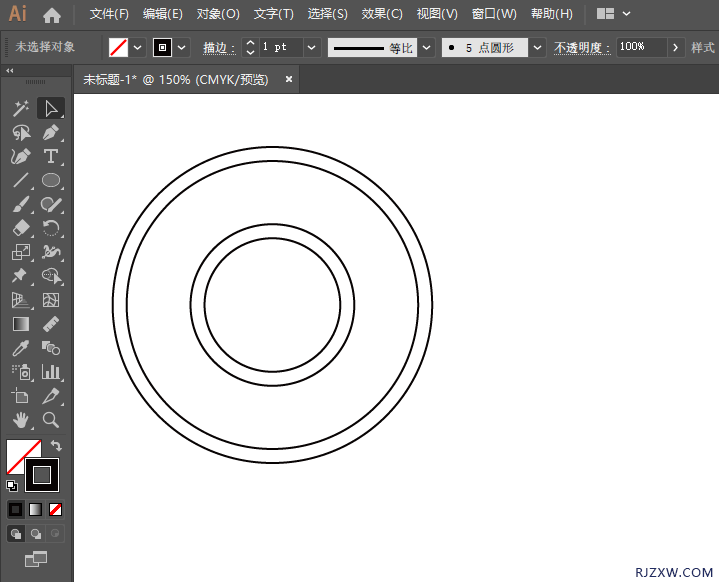Swap fill and stroke colors
This screenshot has height=582, width=719.
click(56, 446)
